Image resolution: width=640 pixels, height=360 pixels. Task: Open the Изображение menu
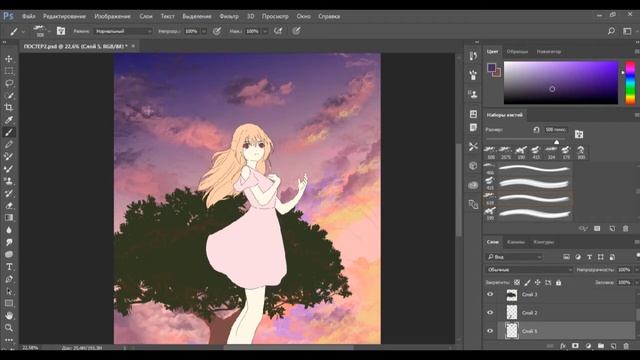coord(112,16)
